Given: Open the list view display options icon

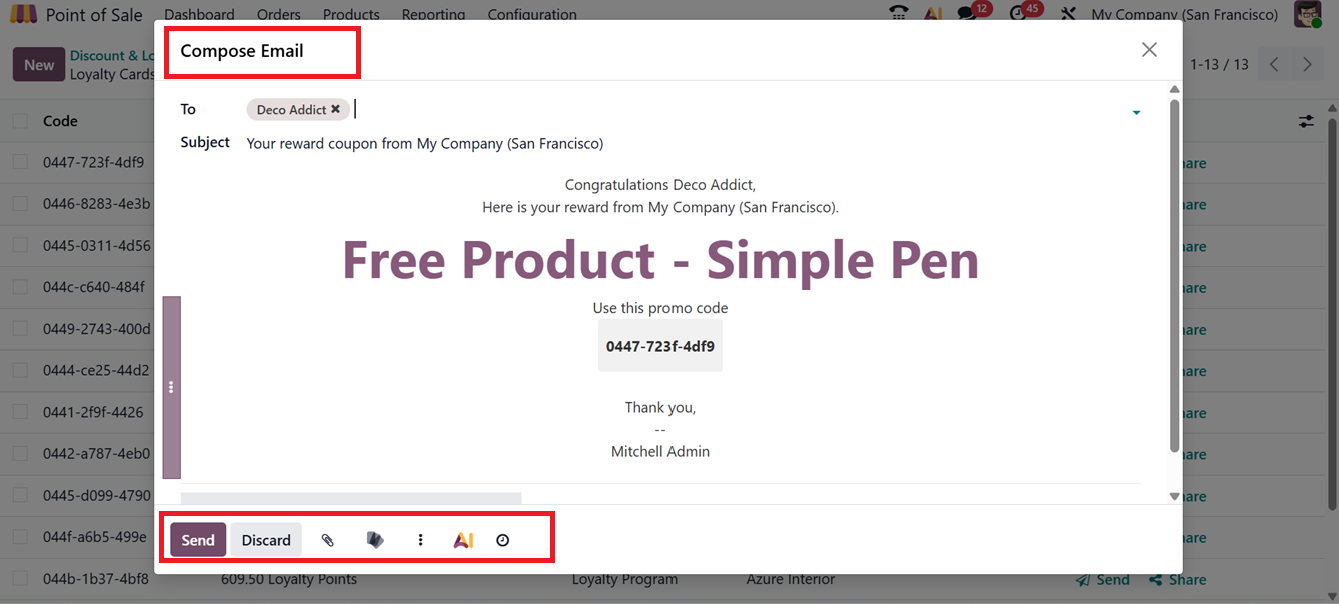Looking at the screenshot, I should pyautogui.click(x=1306, y=121).
